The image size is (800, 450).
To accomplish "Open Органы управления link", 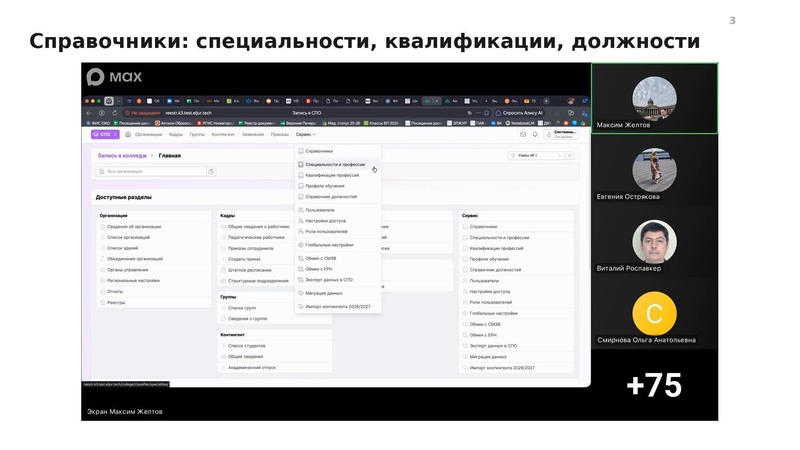I will pos(128,269).
